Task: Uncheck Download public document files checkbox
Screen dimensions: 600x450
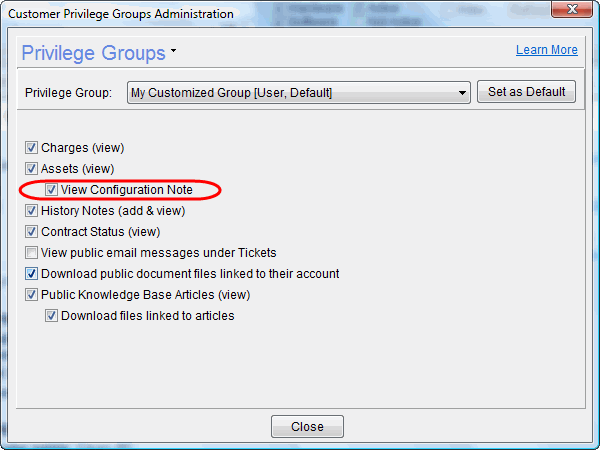Action: (x=32, y=274)
